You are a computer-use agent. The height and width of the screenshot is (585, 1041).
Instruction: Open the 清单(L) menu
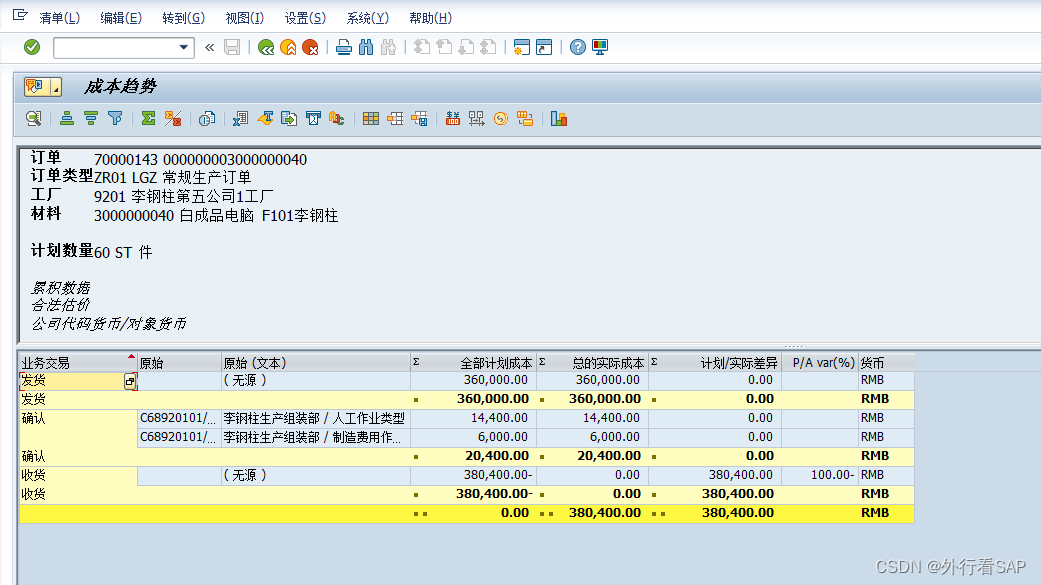click(x=59, y=18)
